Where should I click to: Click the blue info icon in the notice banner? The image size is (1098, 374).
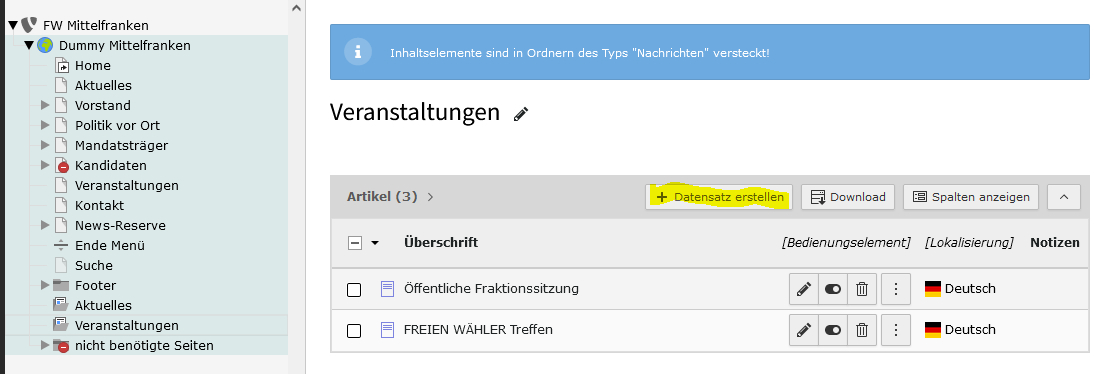(358, 53)
